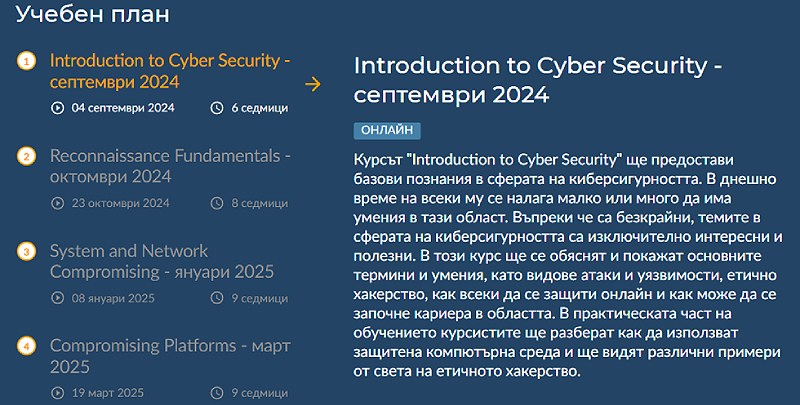Image resolution: width=800 pixels, height=405 pixels.
Task: Click the numbered circle 4 step marker
Action: (26, 347)
